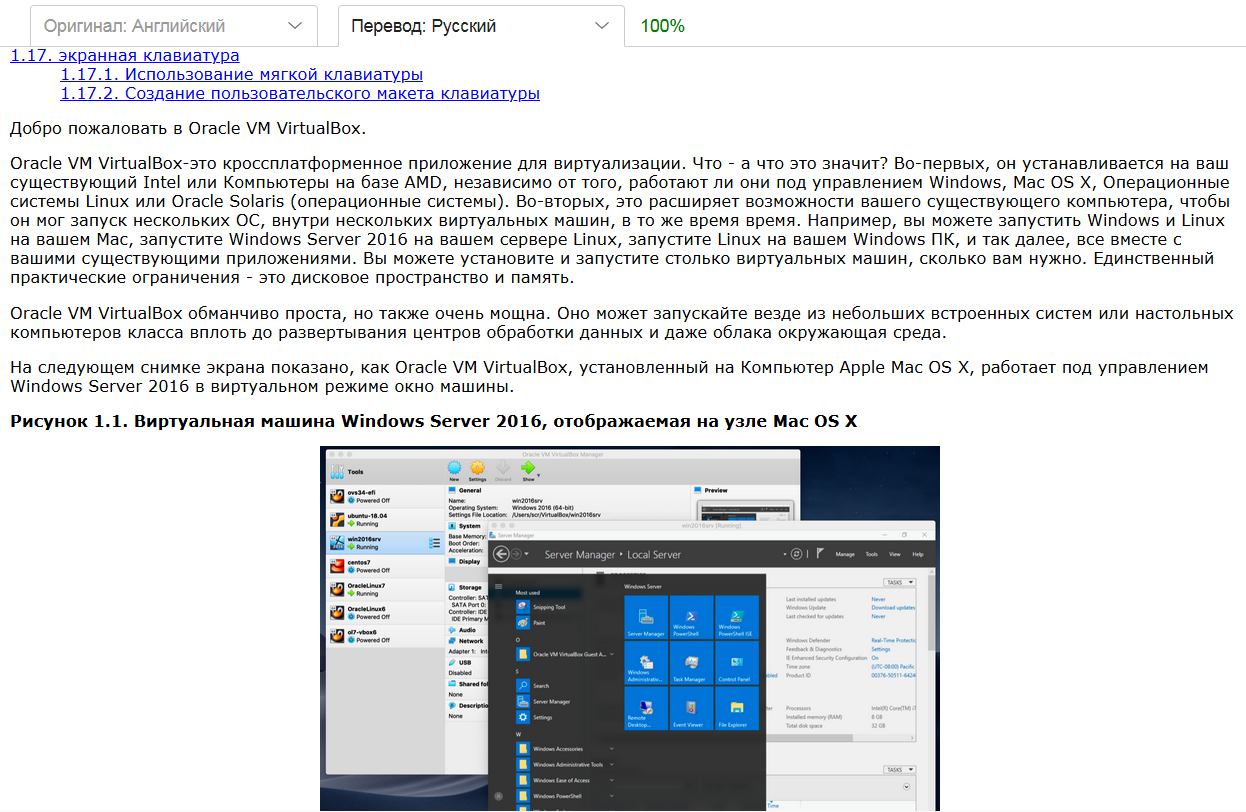
Task: Open link '1.17.1. Использование мягкой клавиатуры'
Action: (x=241, y=75)
